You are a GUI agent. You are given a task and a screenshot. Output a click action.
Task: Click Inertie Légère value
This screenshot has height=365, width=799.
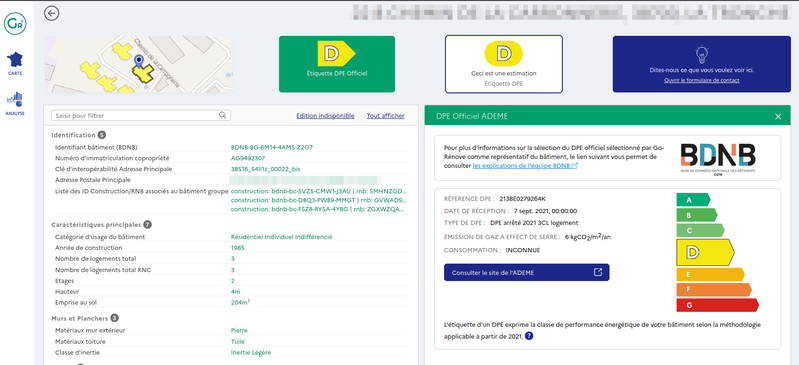[251, 353]
